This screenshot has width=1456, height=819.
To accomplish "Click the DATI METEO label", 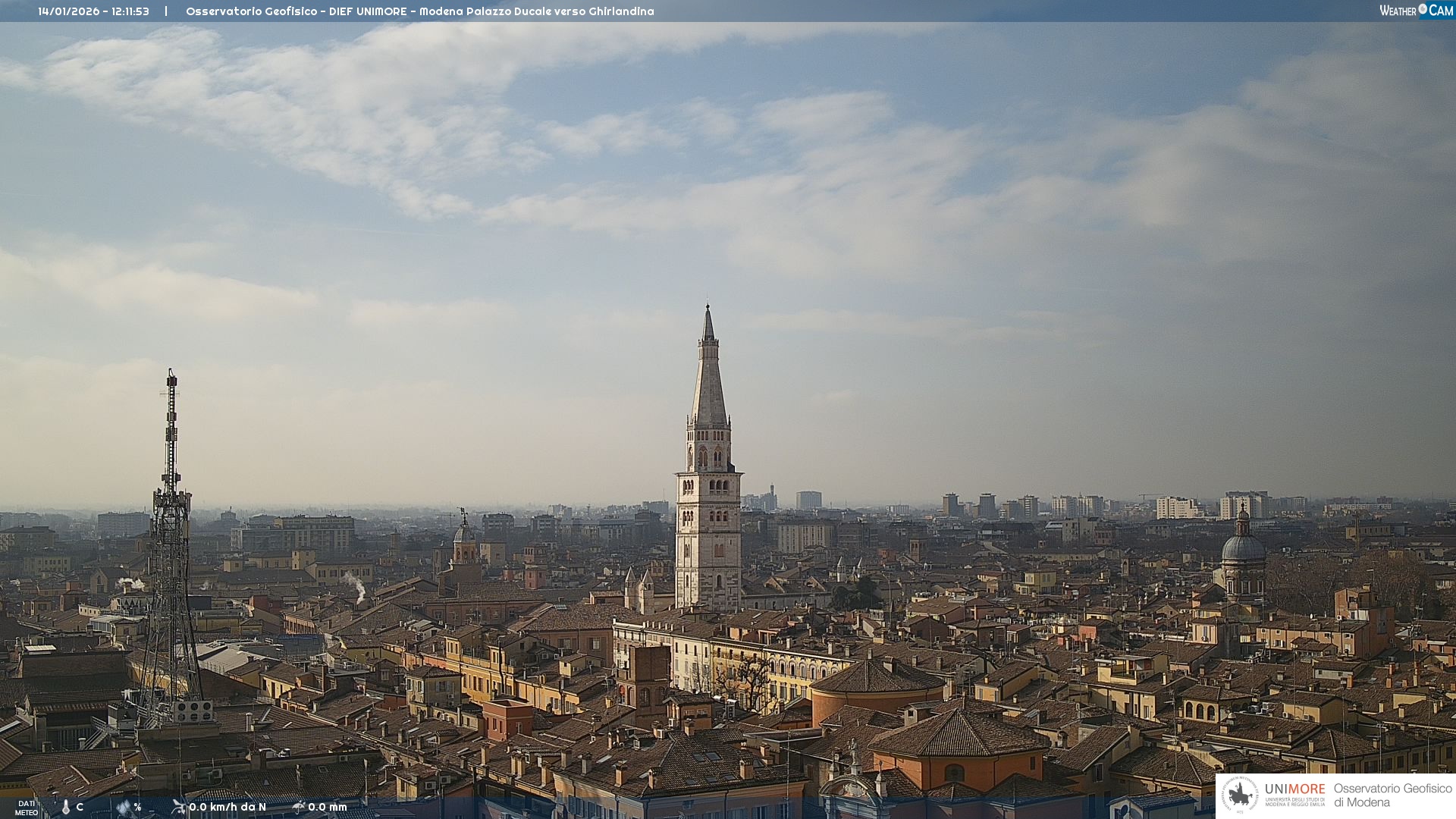I will [27, 808].
